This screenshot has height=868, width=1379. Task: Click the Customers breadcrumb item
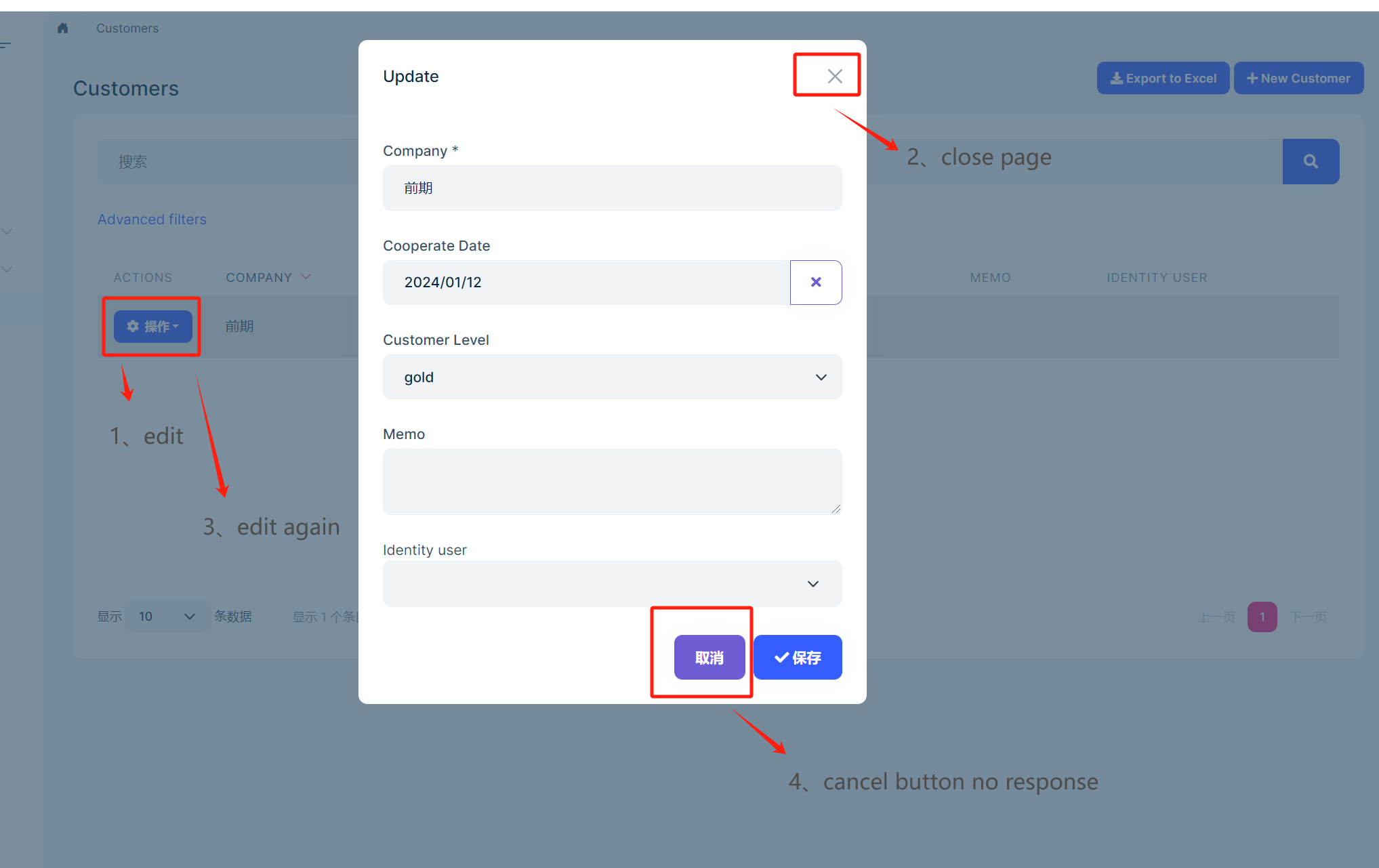(x=127, y=28)
